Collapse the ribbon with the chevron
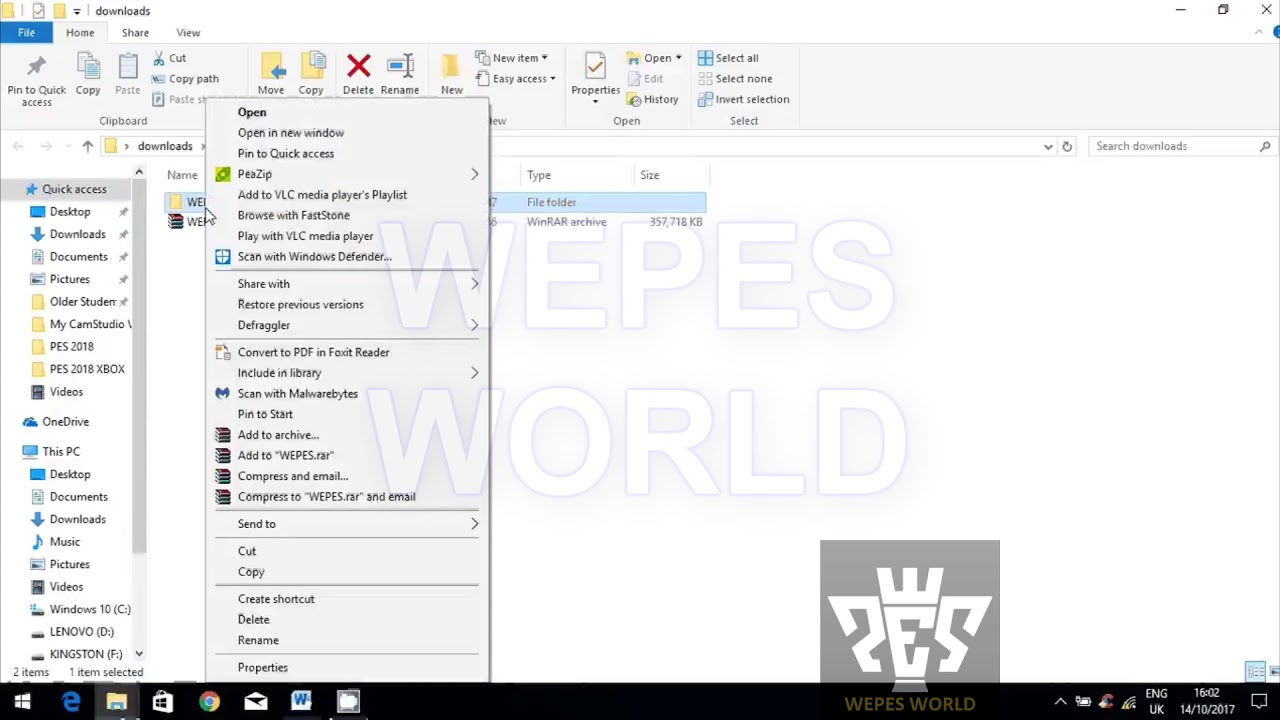Screen dimensions: 1280x720 1259,33
